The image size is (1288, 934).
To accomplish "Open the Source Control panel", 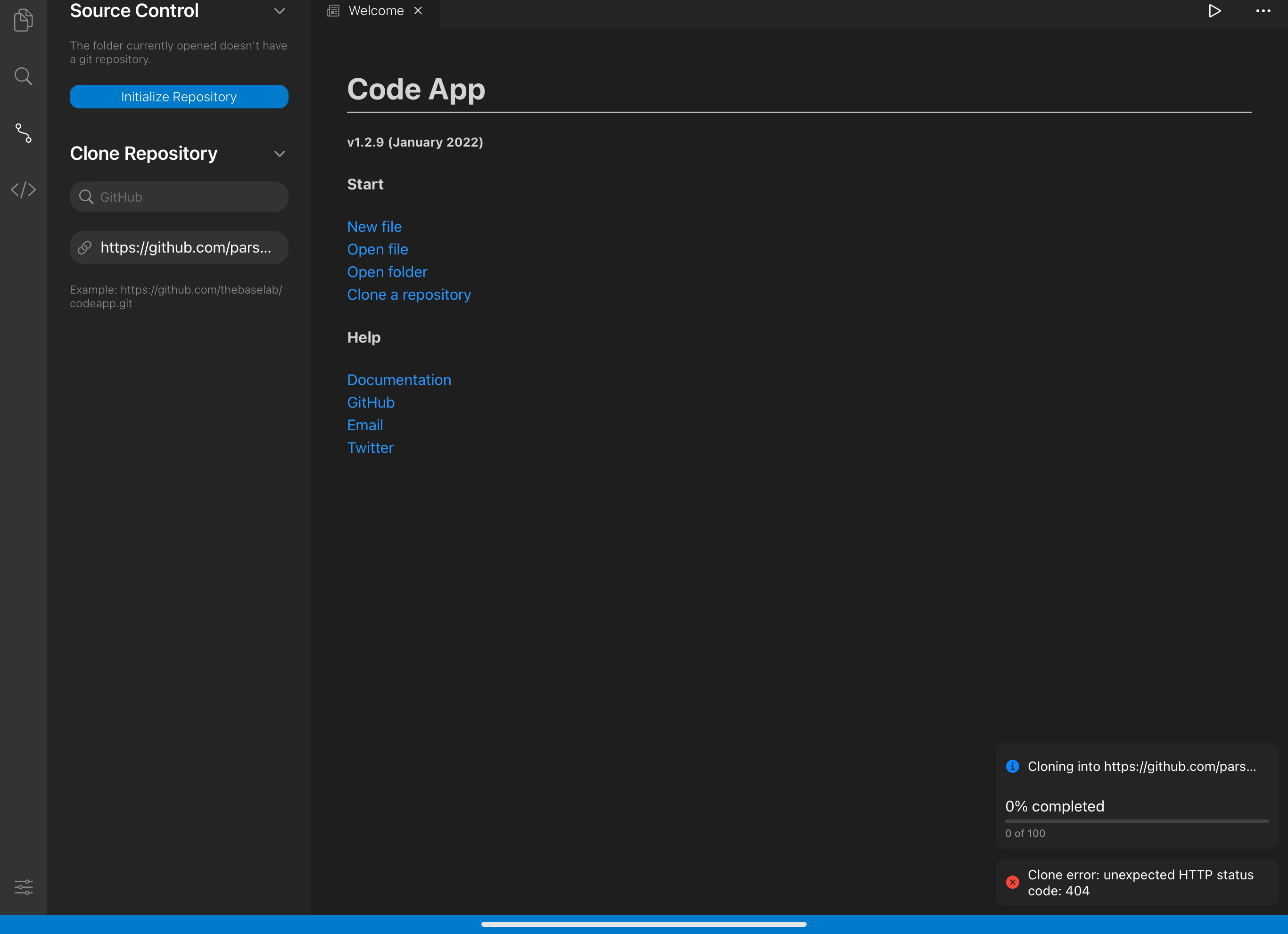I will (x=23, y=133).
